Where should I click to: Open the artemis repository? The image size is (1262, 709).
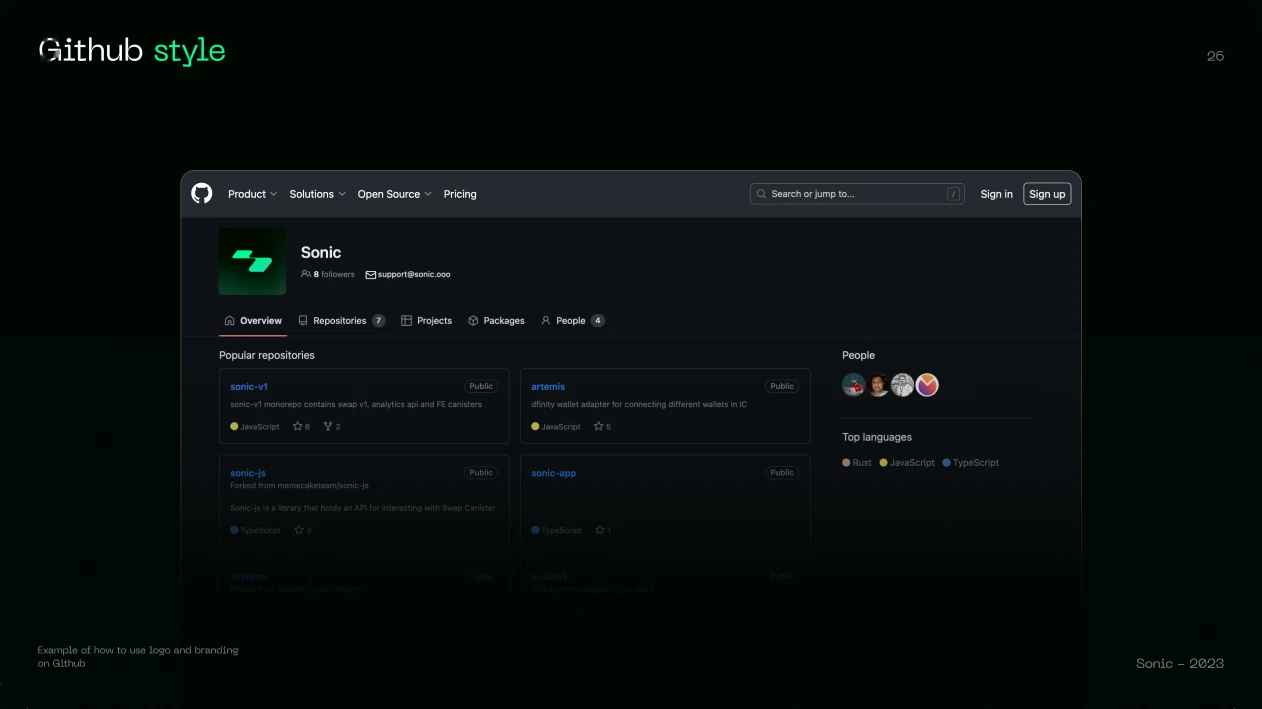pyautogui.click(x=548, y=386)
